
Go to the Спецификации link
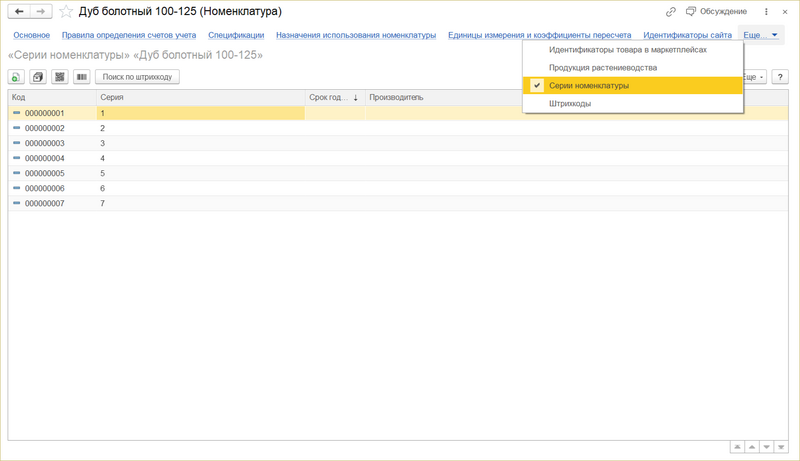tap(236, 35)
